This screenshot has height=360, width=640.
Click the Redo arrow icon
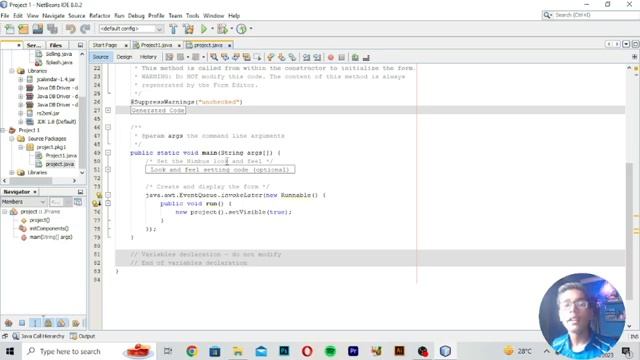(85, 29)
